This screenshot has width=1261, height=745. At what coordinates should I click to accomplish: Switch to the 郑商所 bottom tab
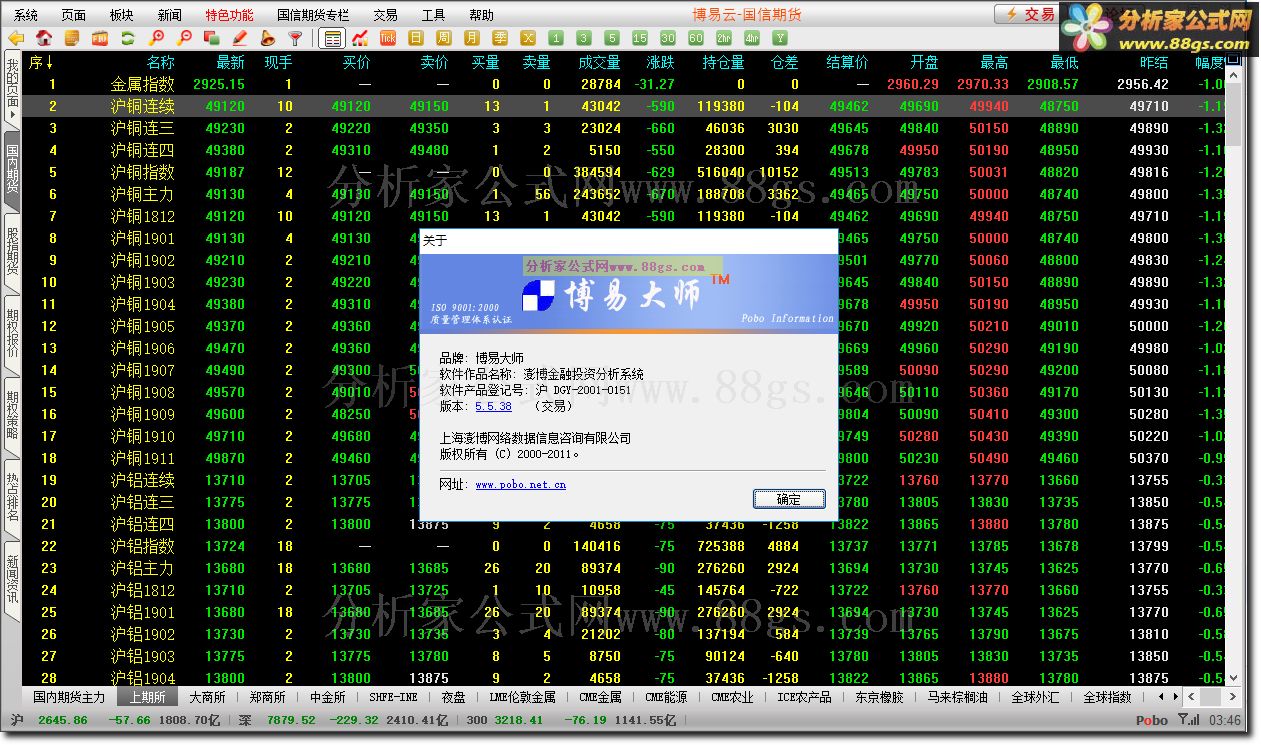coord(267,697)
